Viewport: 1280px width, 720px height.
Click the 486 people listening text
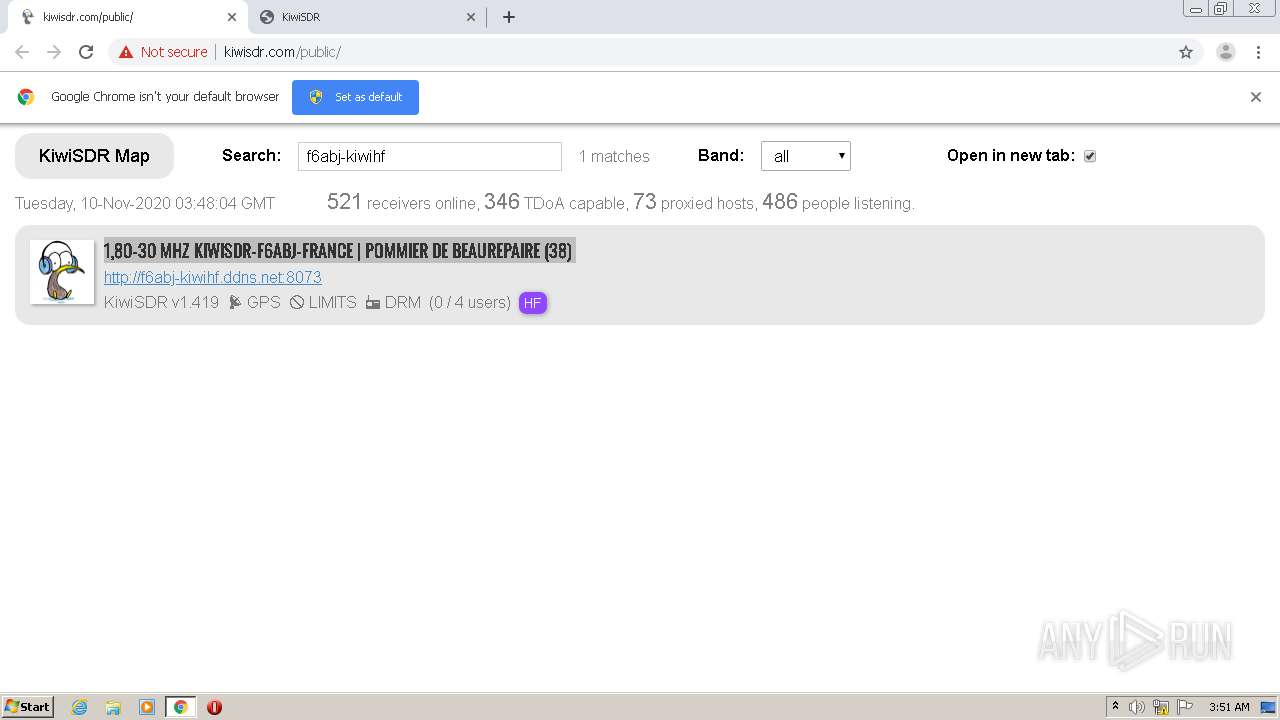838,202
